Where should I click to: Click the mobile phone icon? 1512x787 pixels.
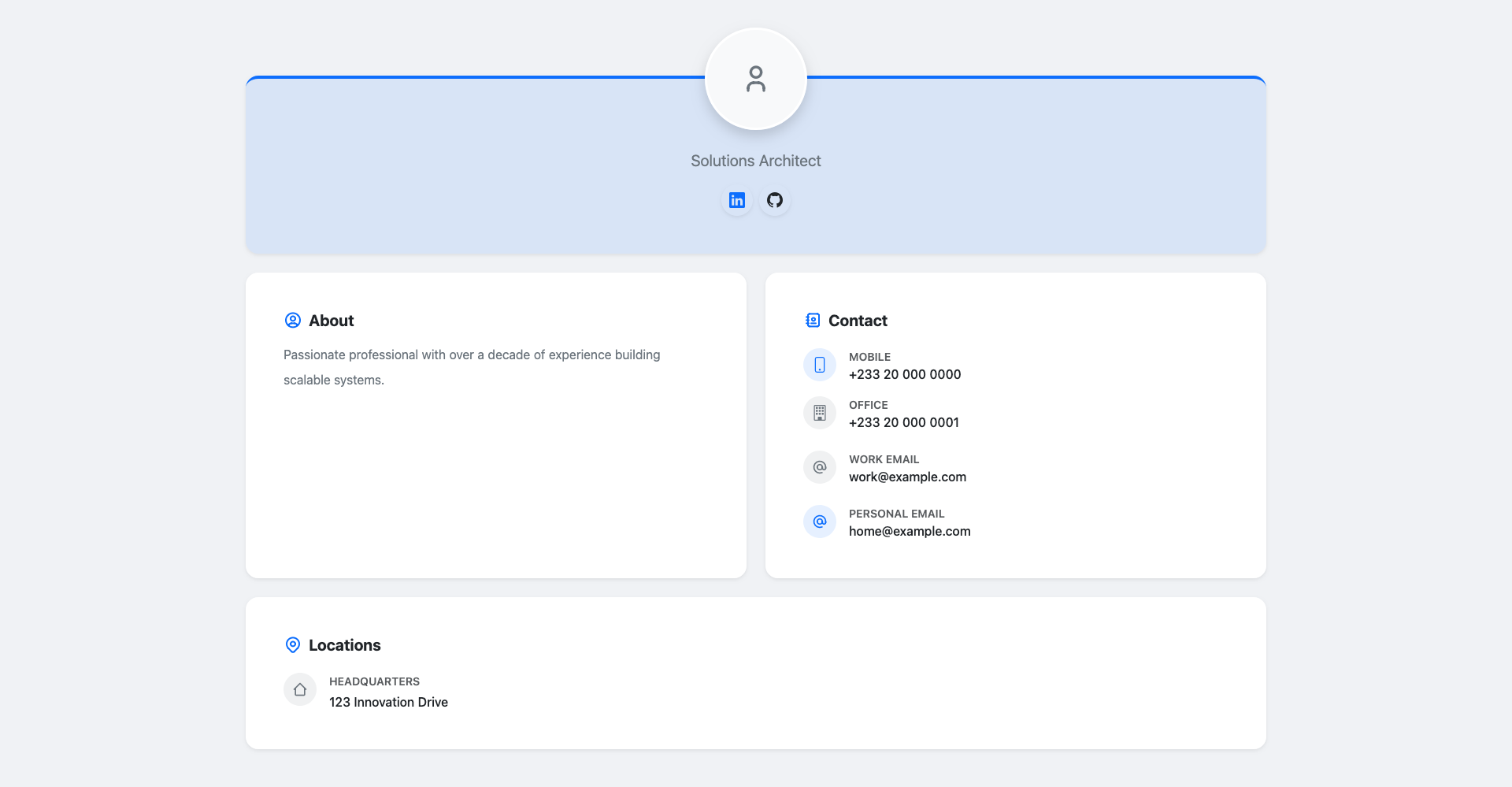pyautogui.click(x=820, y=366)
